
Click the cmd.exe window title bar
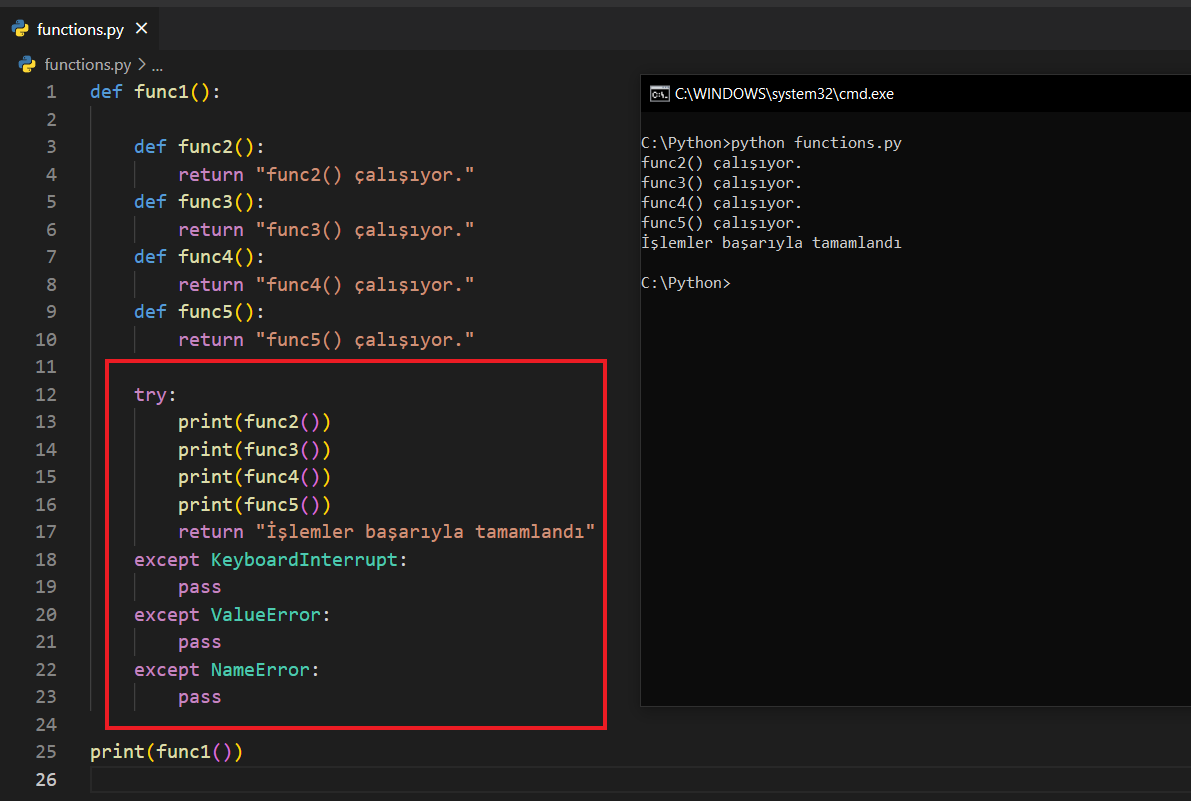(900, 94)
